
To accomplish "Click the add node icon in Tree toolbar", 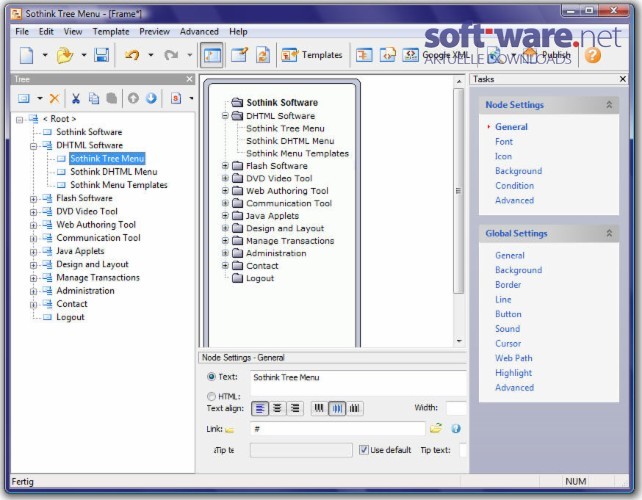I will pos(24,98).
